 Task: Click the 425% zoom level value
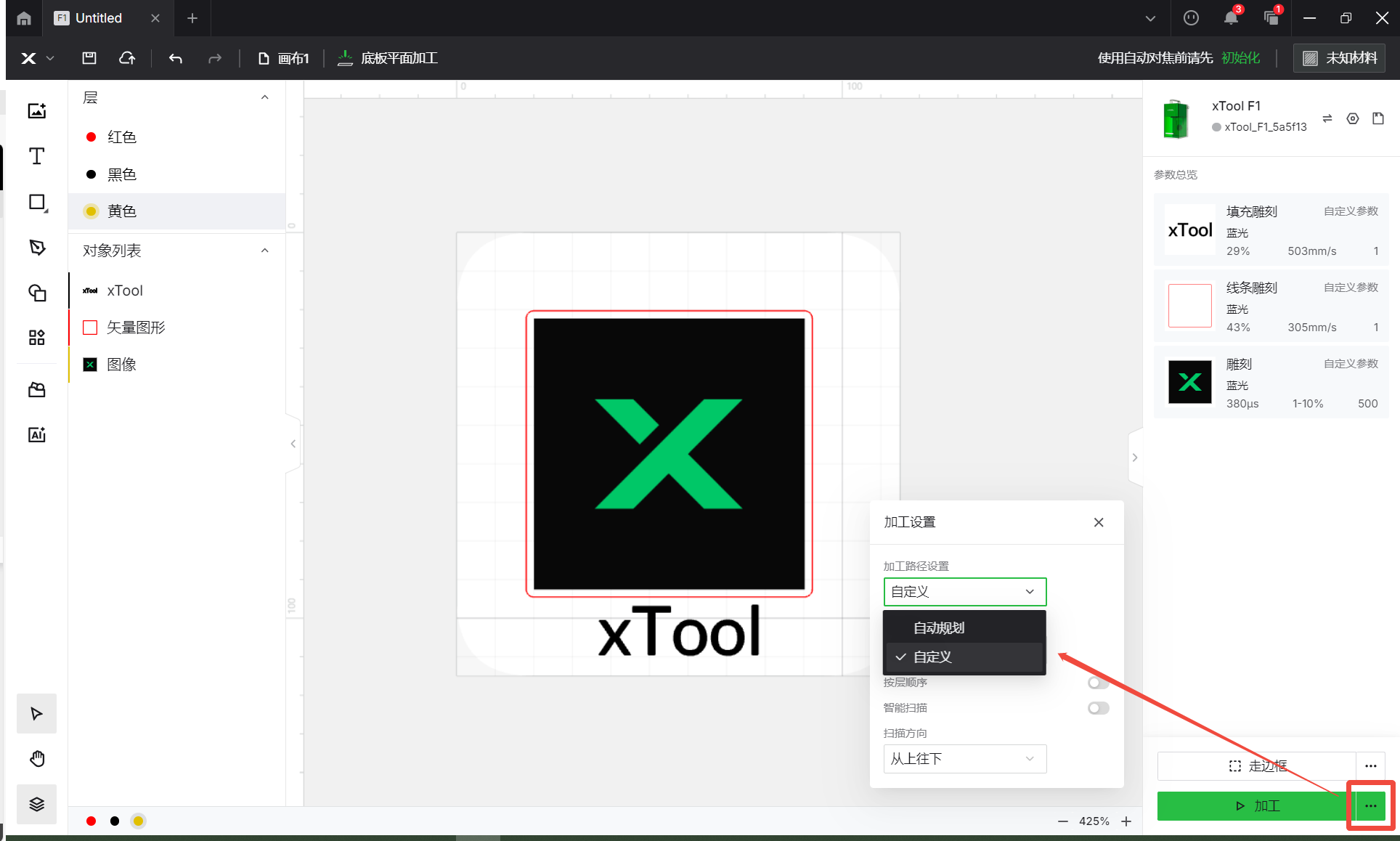(1094, 821)
